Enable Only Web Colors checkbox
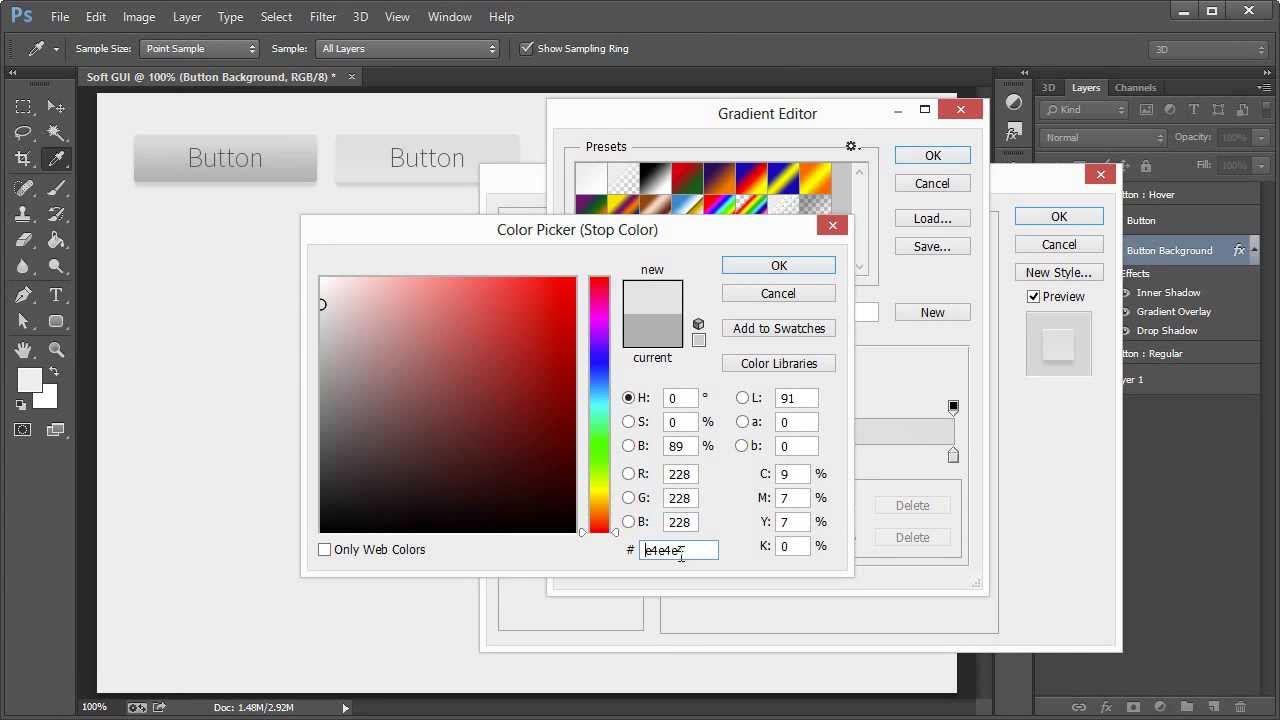 pyautogui.click(x=324, y=550)
